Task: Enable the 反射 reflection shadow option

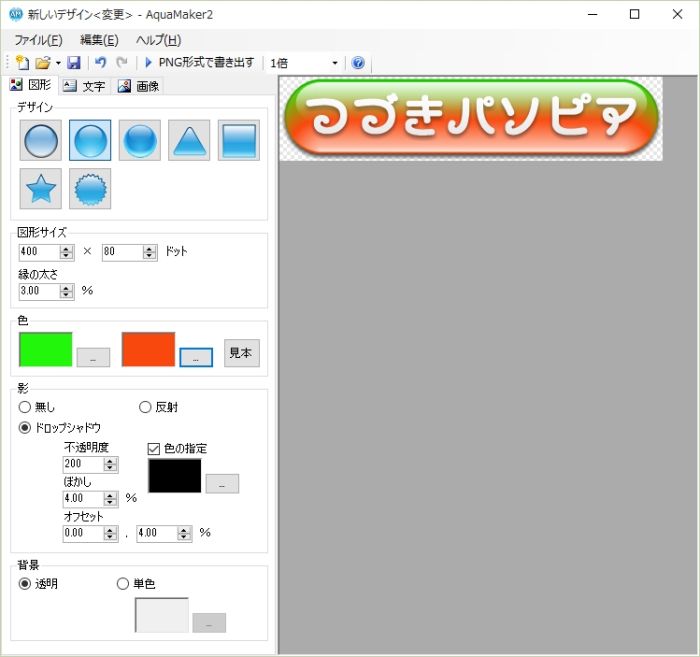Action: click(x=145, y=407)
